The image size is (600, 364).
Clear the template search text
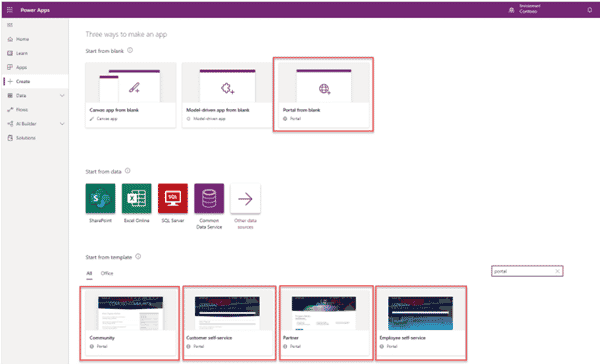[558, 271]
